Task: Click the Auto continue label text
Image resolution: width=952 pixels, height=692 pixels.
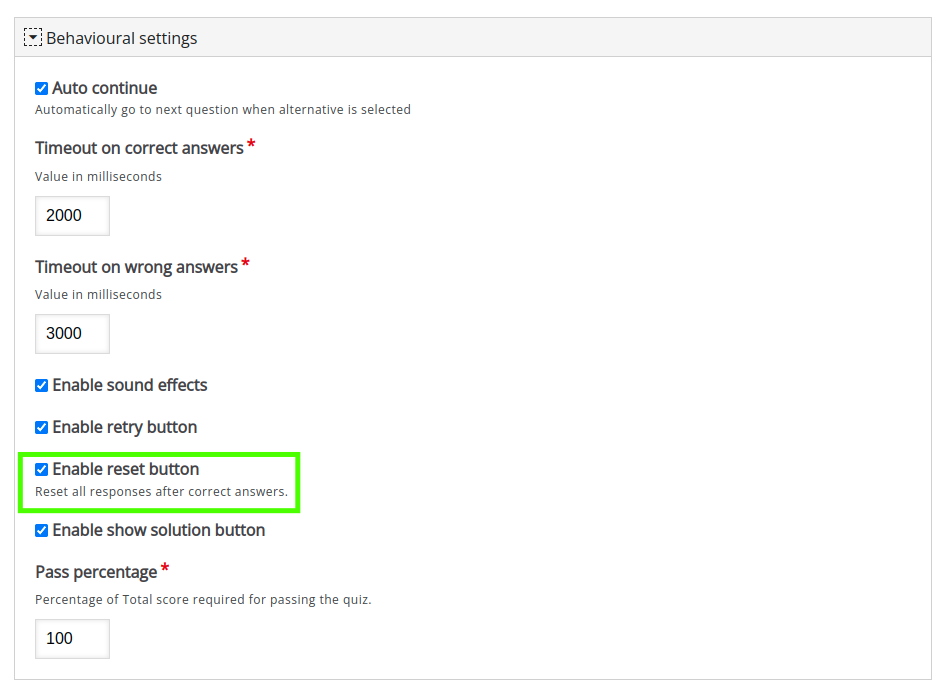Action: [x=104, y=89]
